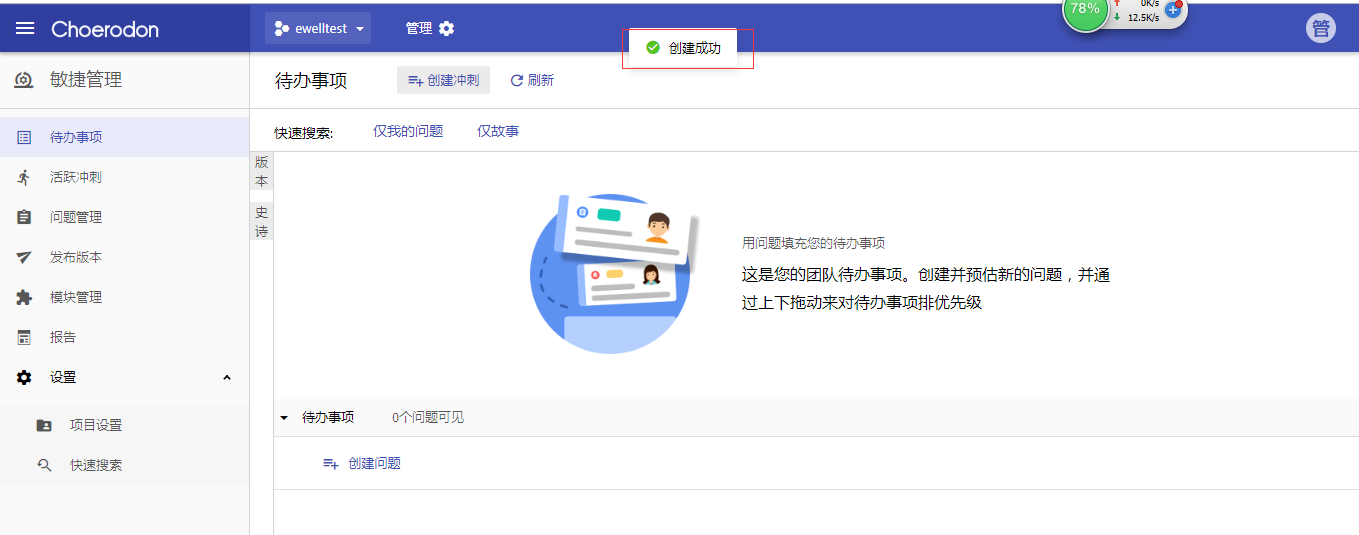1359x535 pixels.
Task: Click the 快速搜索 magnifier icon
Action: pos(44,465)
